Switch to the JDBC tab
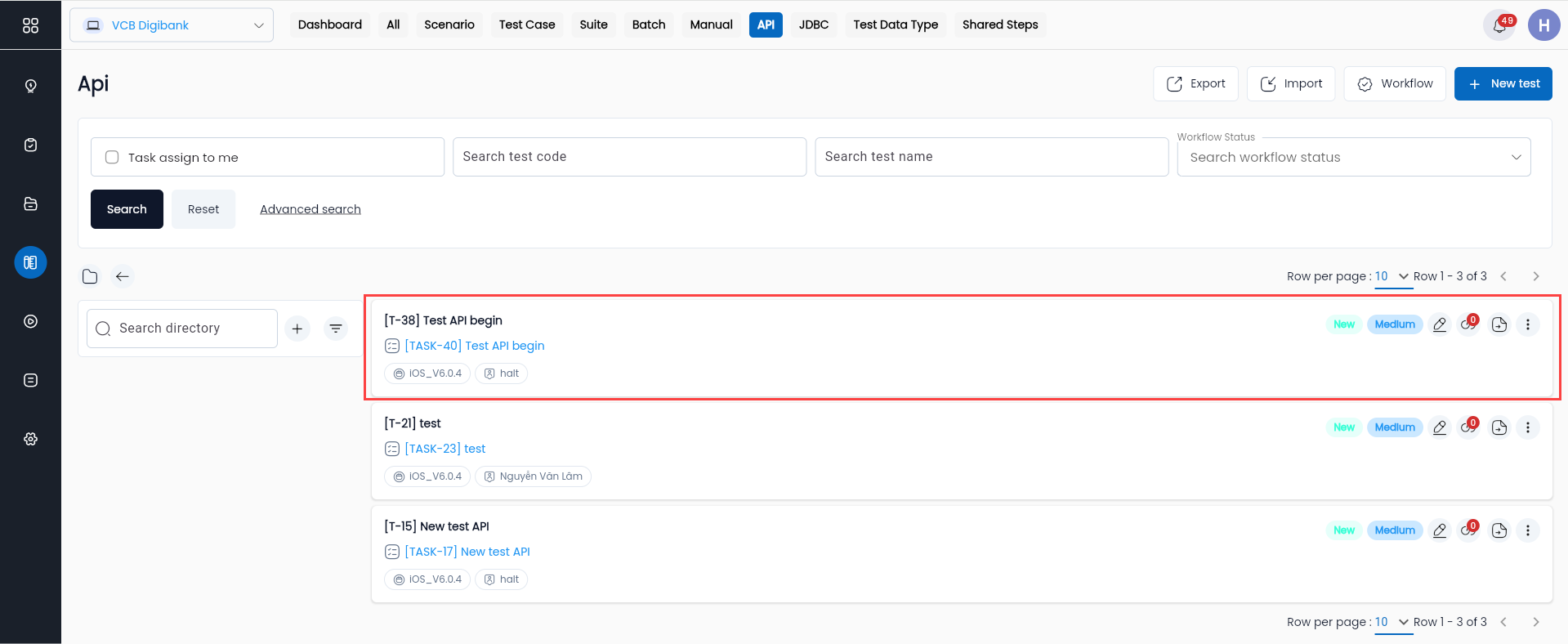1568x644 pixels. [x=814, y=25]
